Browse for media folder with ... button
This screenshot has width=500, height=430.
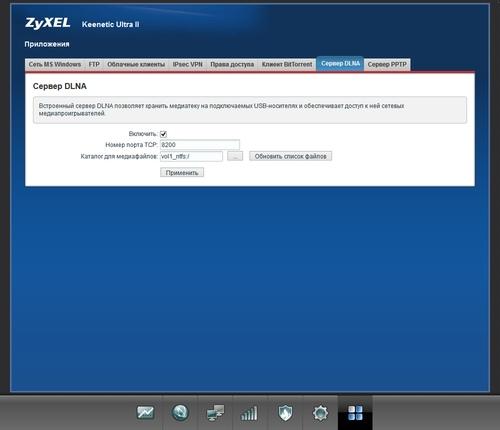coord(235,156)
